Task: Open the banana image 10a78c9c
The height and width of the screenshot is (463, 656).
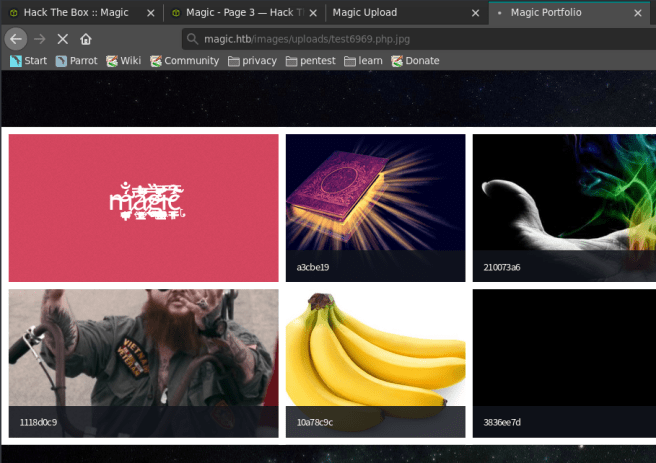Action: pos(375,363)
